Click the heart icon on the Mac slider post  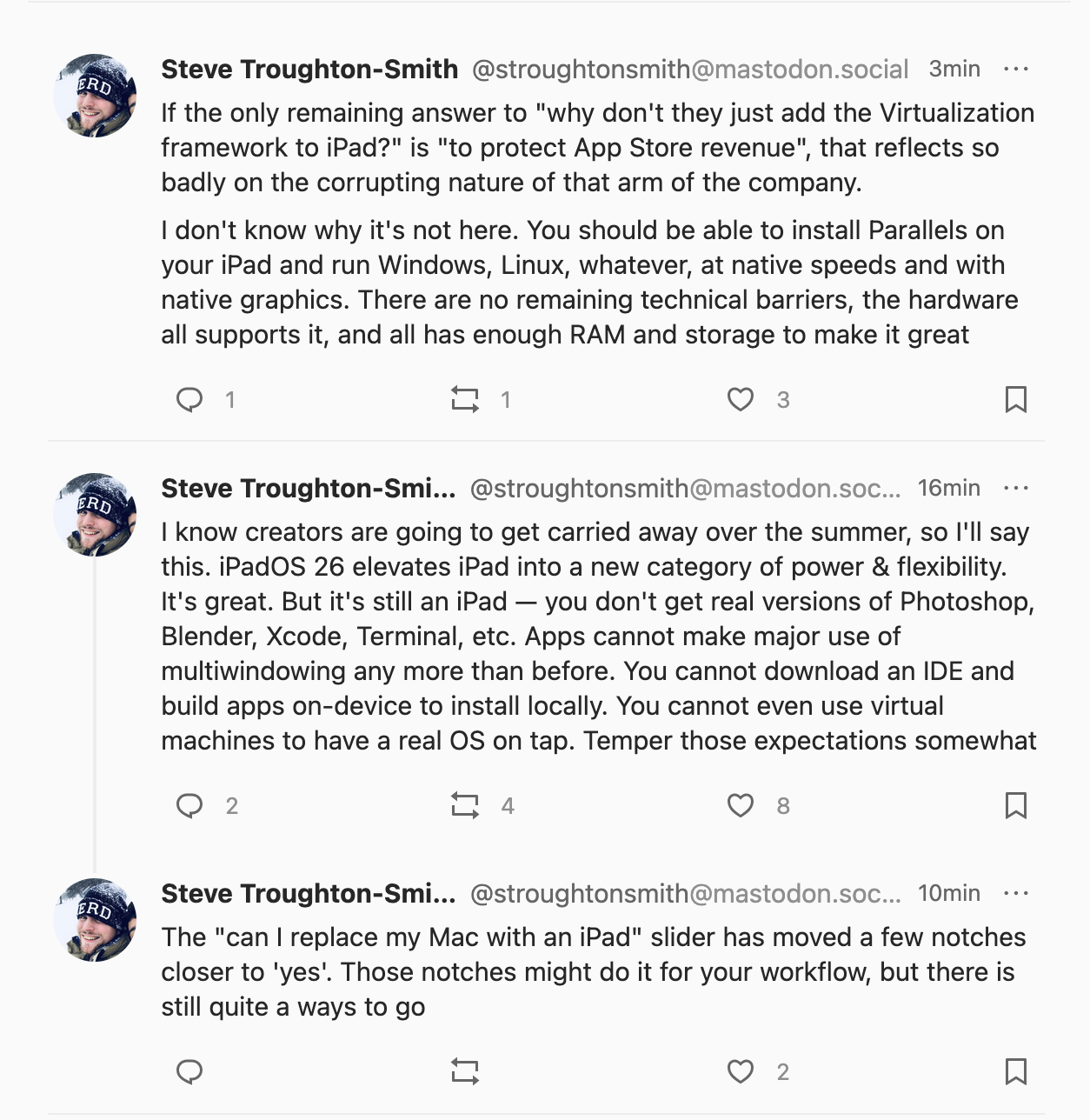[x=740, y=1072]
